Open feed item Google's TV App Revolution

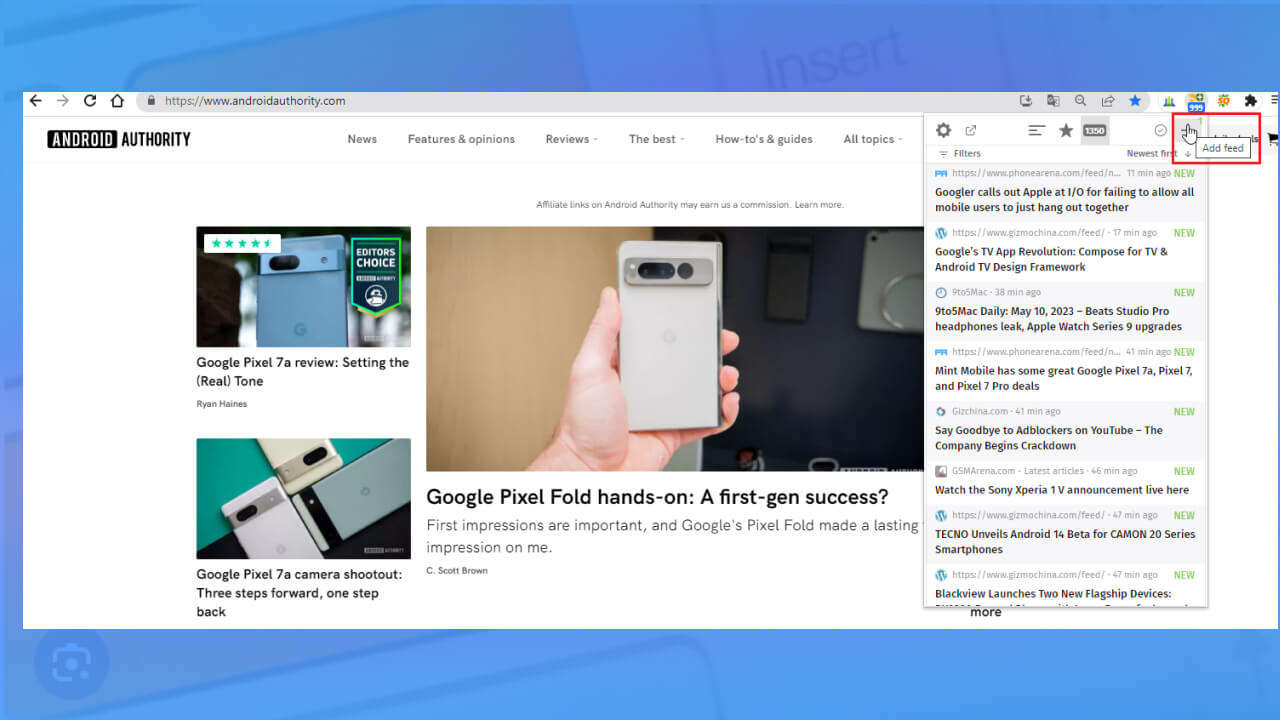(1051, 259)
